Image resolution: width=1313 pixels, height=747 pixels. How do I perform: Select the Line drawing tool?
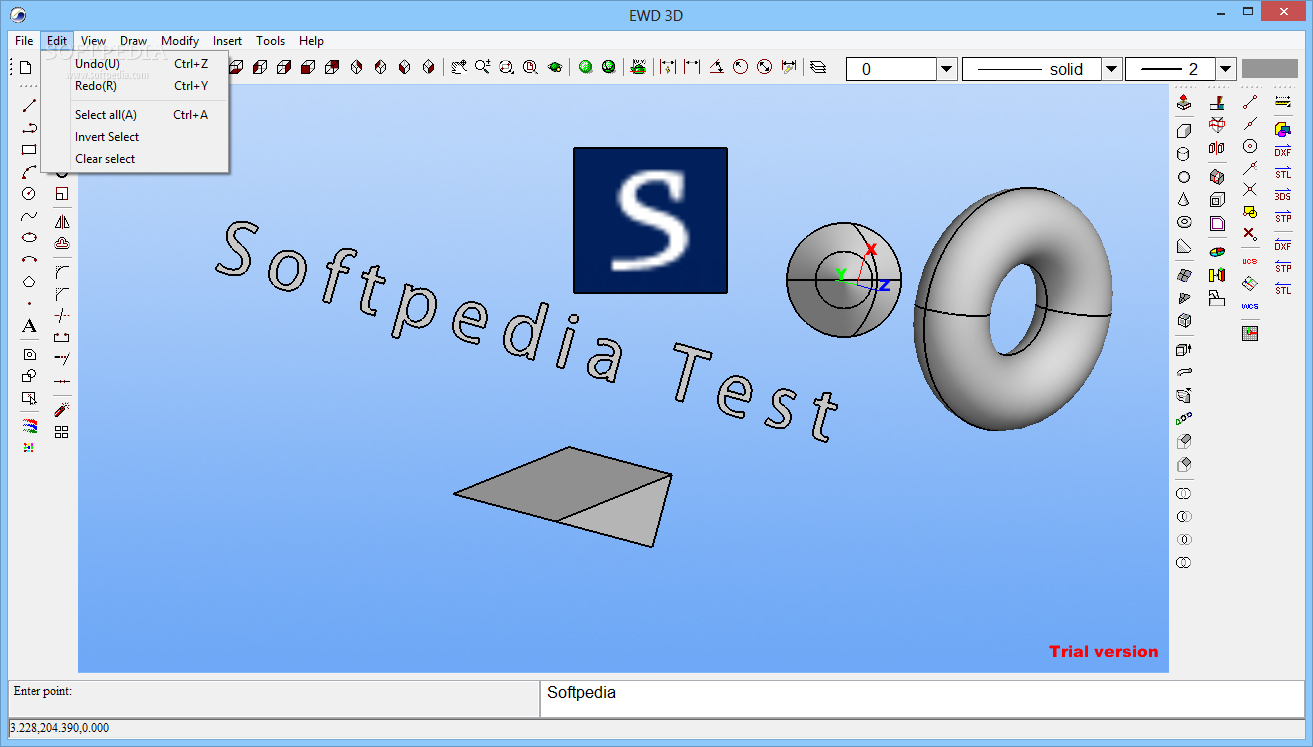point(29,106)
